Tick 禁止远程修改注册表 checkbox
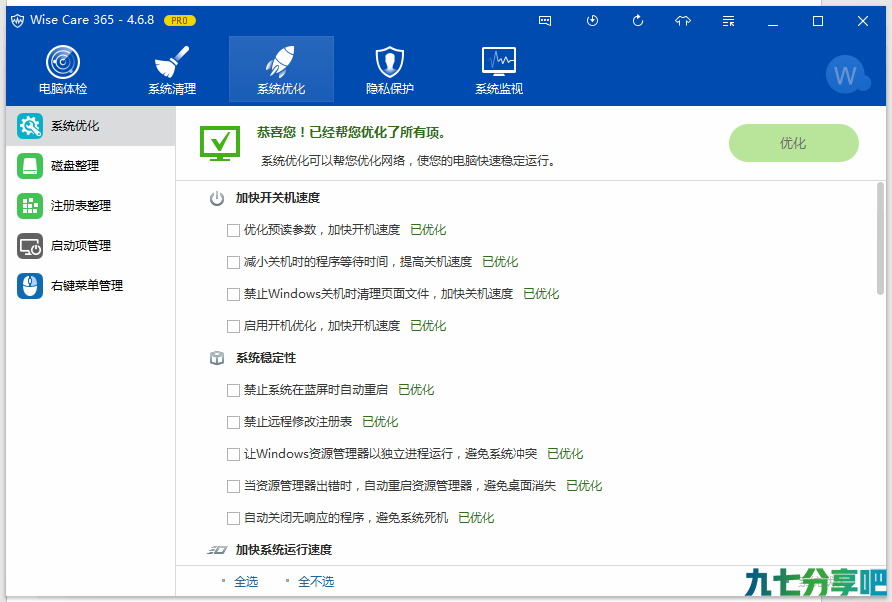Screen dimensions: 892x602 [x=233, y=422]
